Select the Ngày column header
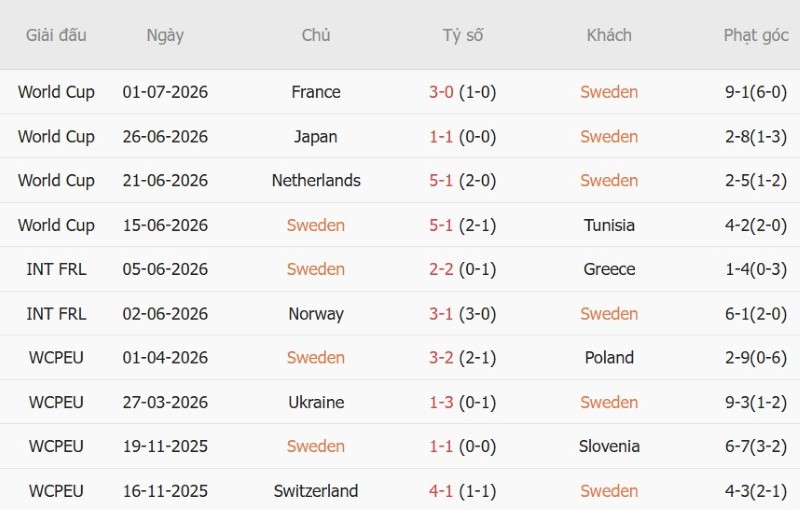 click(165, 36)
